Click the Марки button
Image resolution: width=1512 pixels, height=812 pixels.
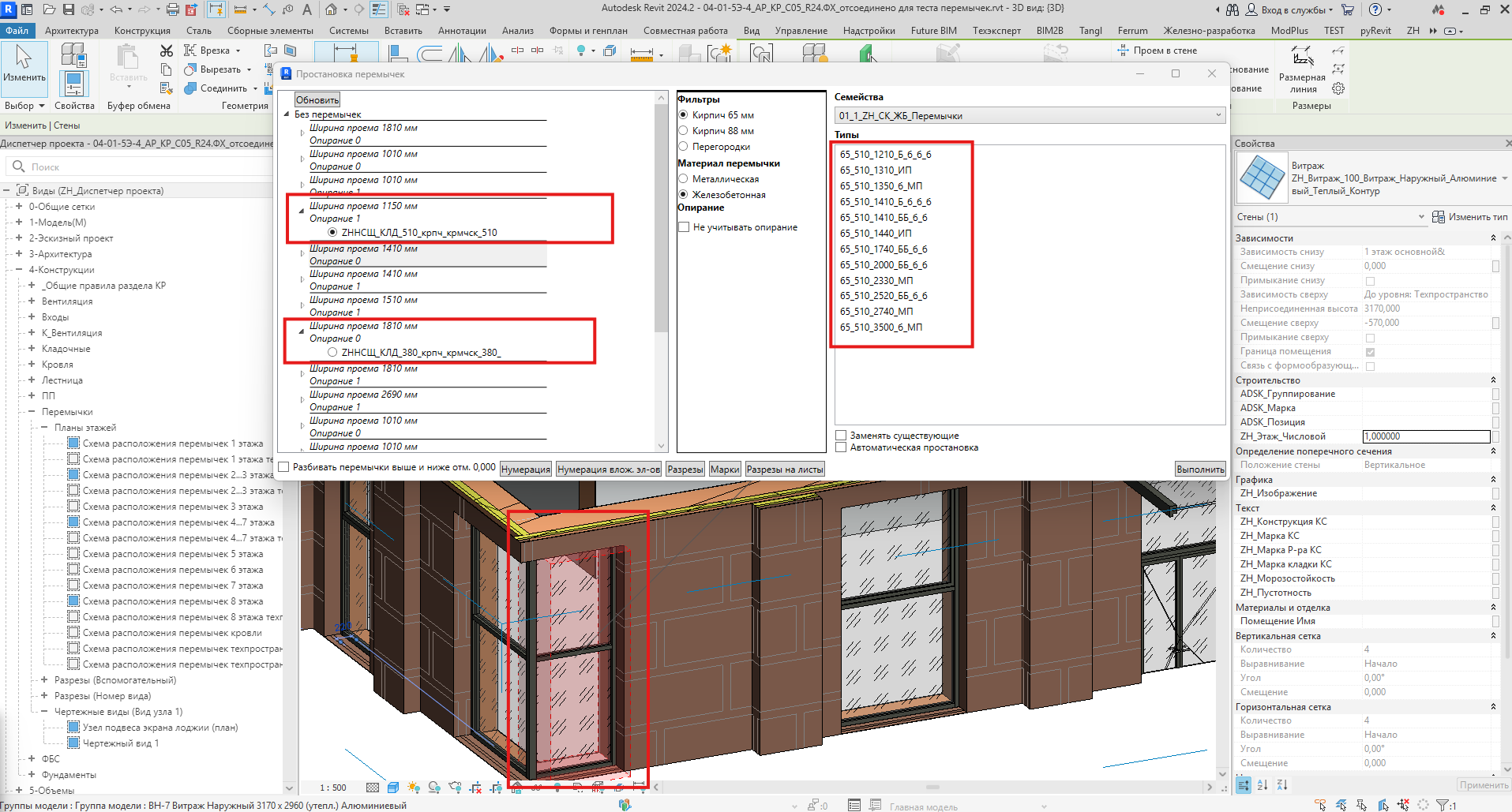[x=725, y=470]
